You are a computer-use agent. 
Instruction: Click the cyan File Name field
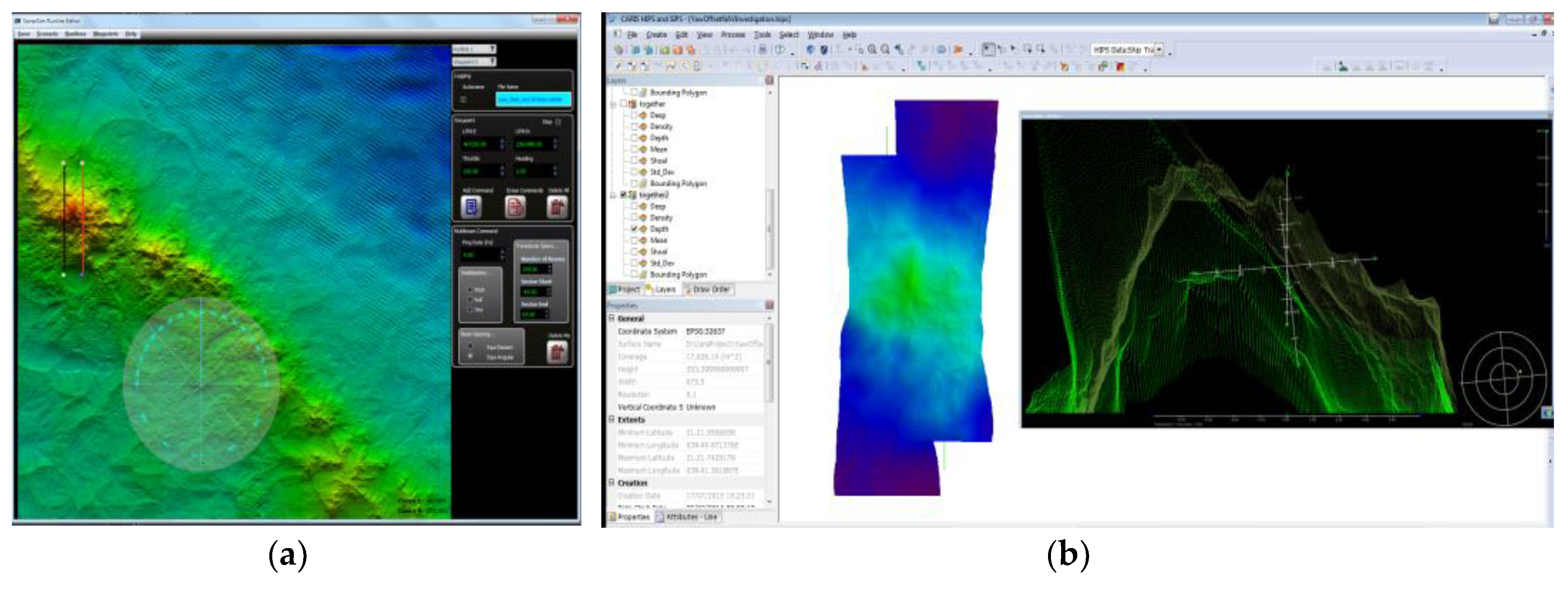(x=533, y=99)
